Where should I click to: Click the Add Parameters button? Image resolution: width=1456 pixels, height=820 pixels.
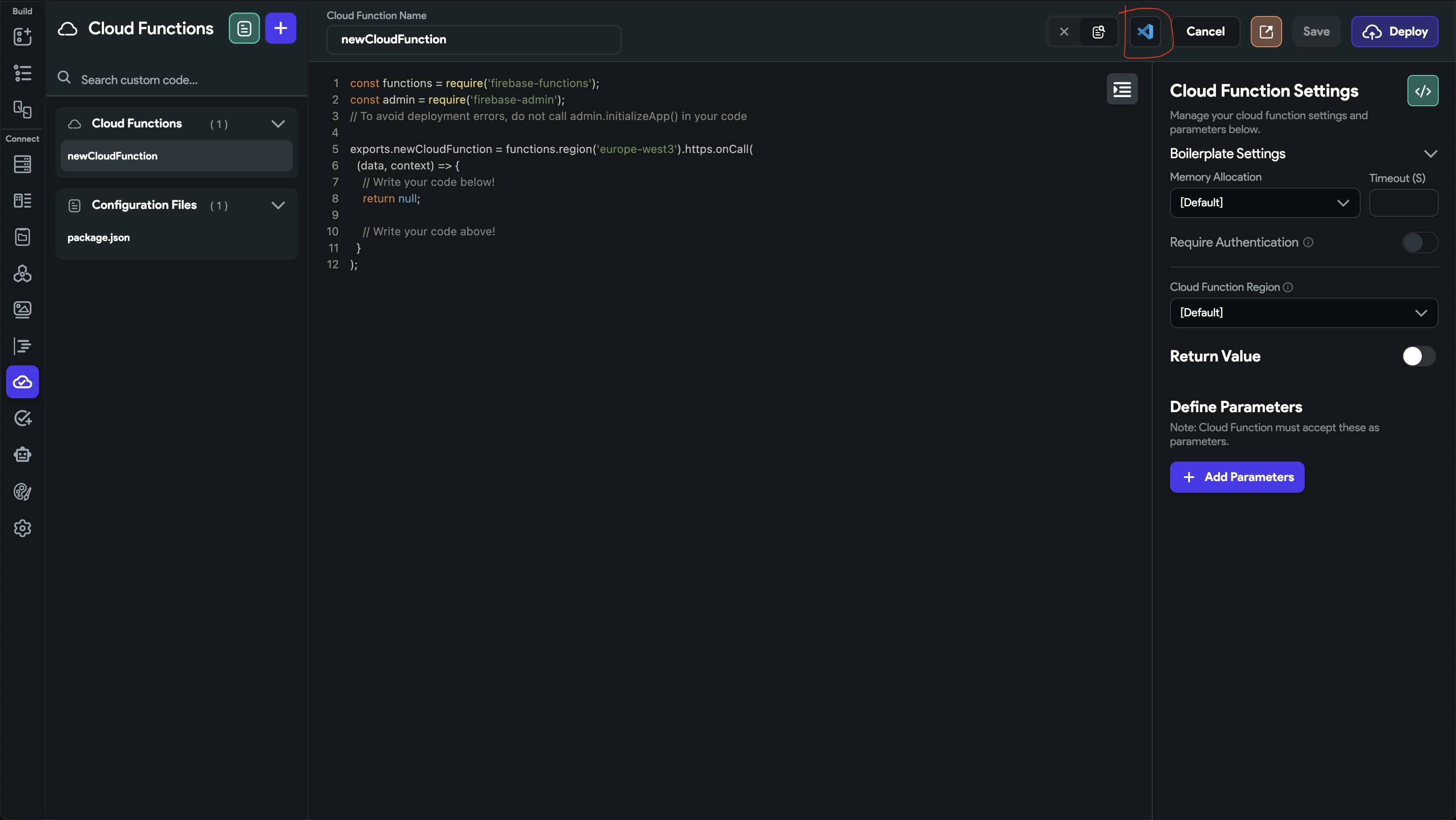pos(1237,477)
